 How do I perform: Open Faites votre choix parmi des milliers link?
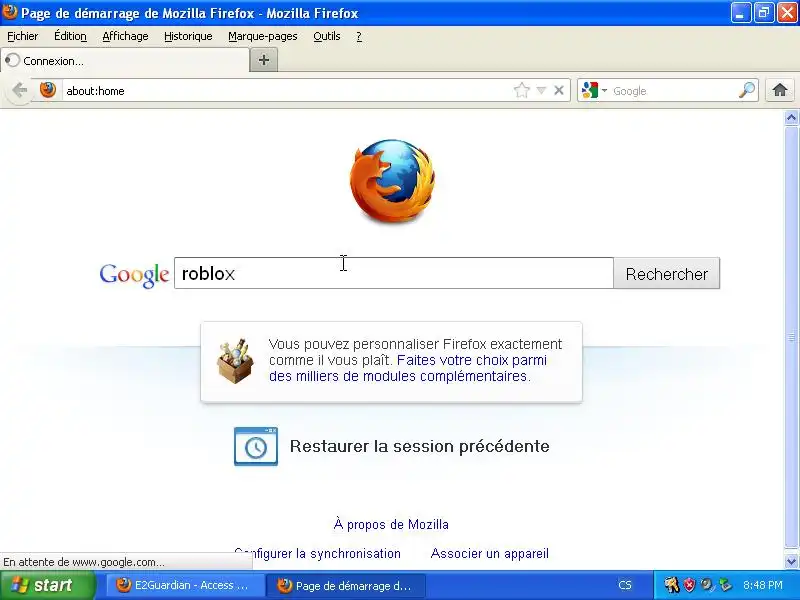pos(408,368)
